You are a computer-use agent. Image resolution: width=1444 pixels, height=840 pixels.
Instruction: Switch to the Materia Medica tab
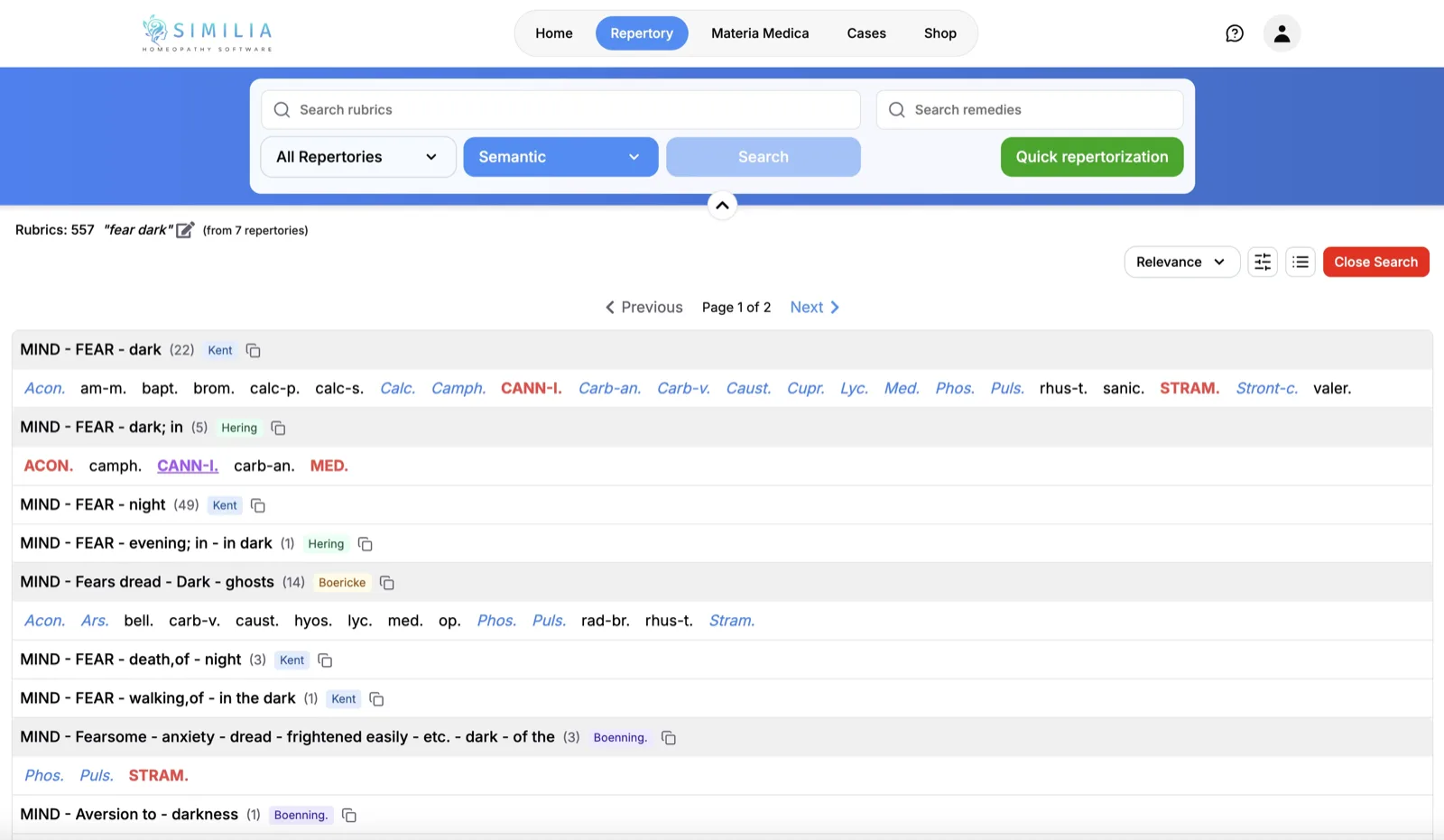click(x=759, y=32)
